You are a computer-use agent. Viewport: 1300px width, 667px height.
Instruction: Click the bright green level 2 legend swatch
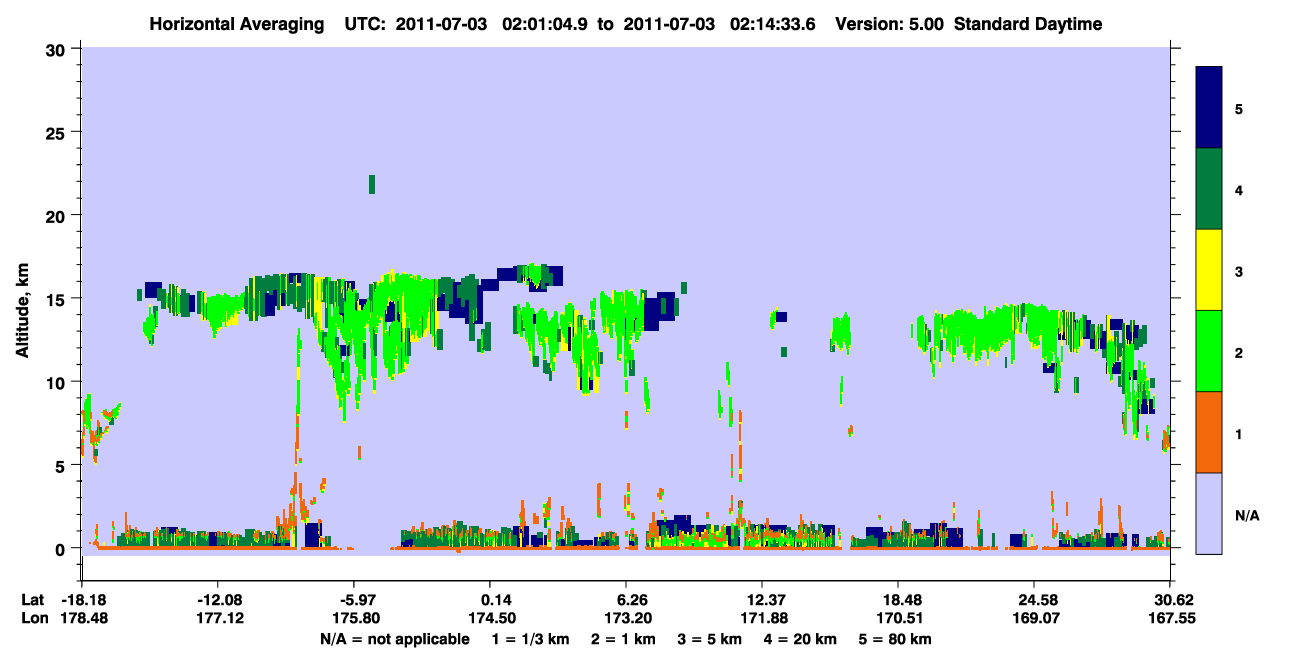click(1209, 351)
